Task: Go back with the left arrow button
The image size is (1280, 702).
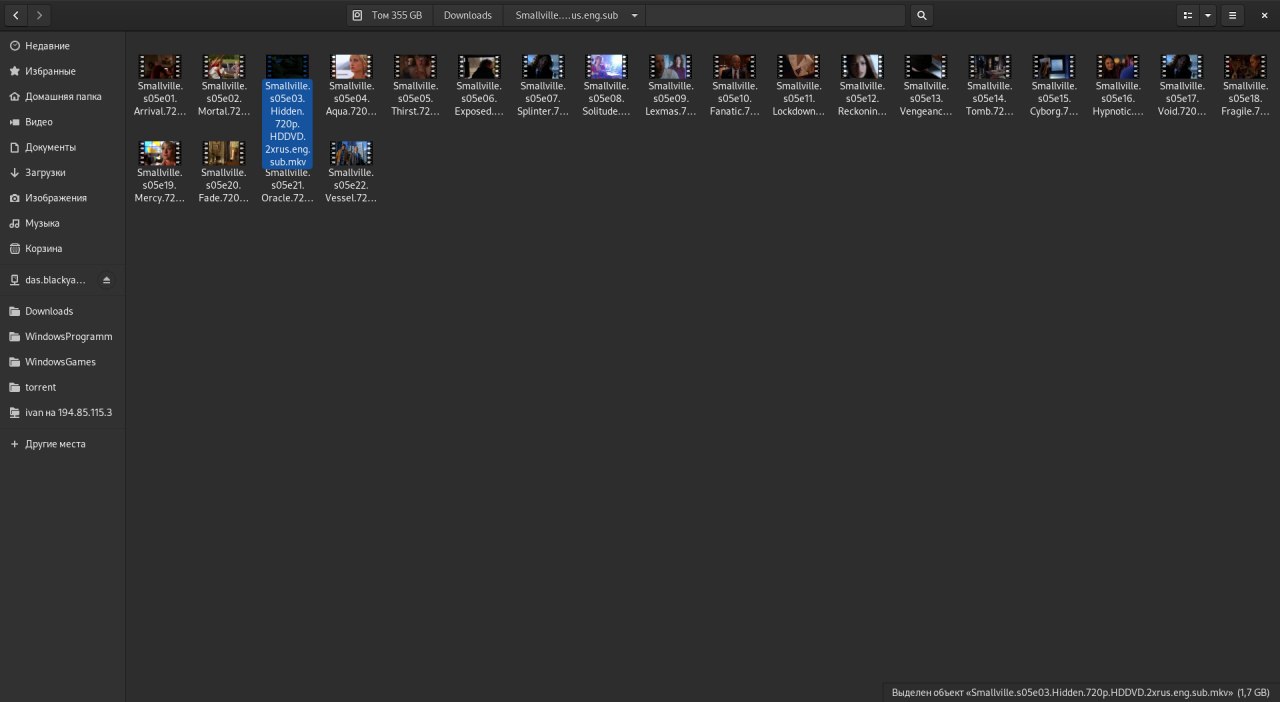Action: [16, 15]
